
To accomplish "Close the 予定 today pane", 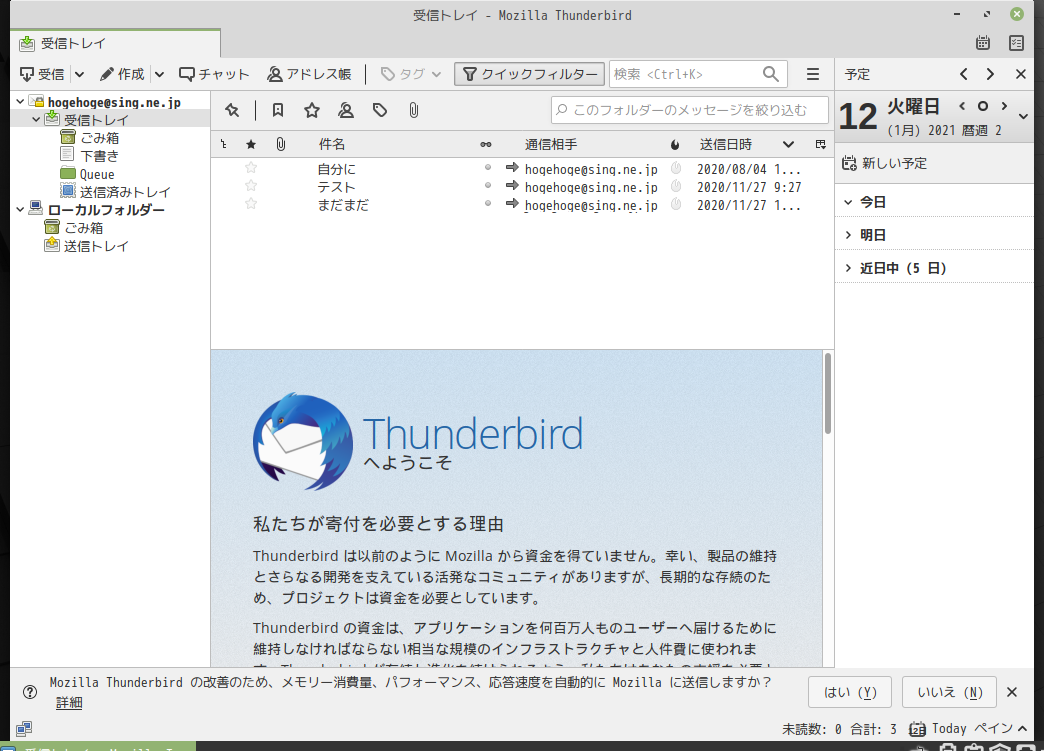I will 1021,74.
